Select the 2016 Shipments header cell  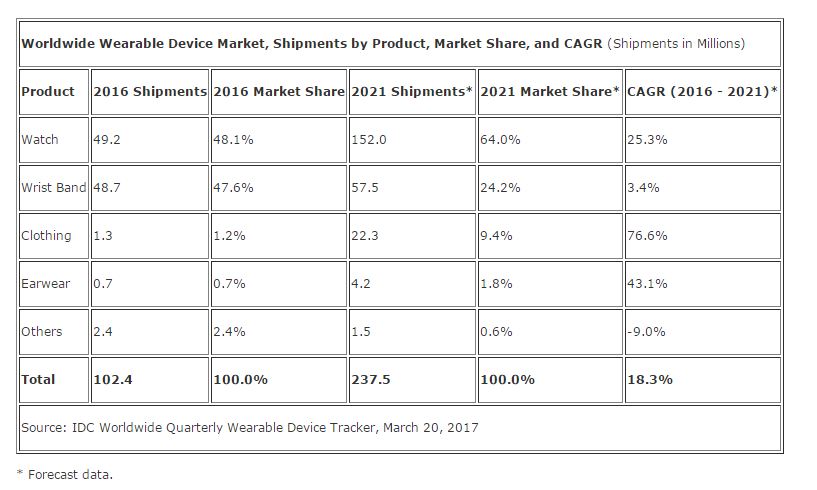point(150,91)
